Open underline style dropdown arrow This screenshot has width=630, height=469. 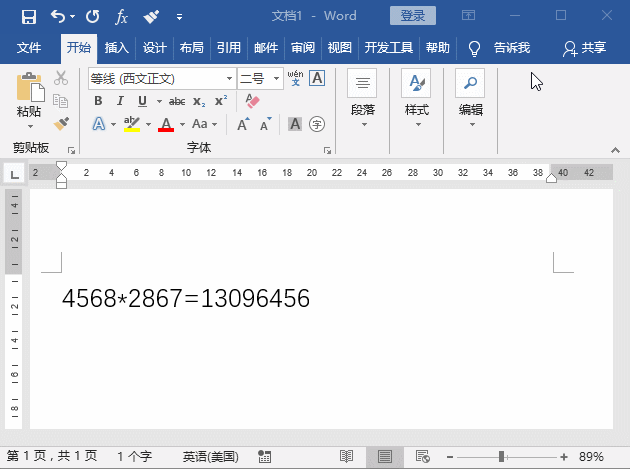coord(159,101)
